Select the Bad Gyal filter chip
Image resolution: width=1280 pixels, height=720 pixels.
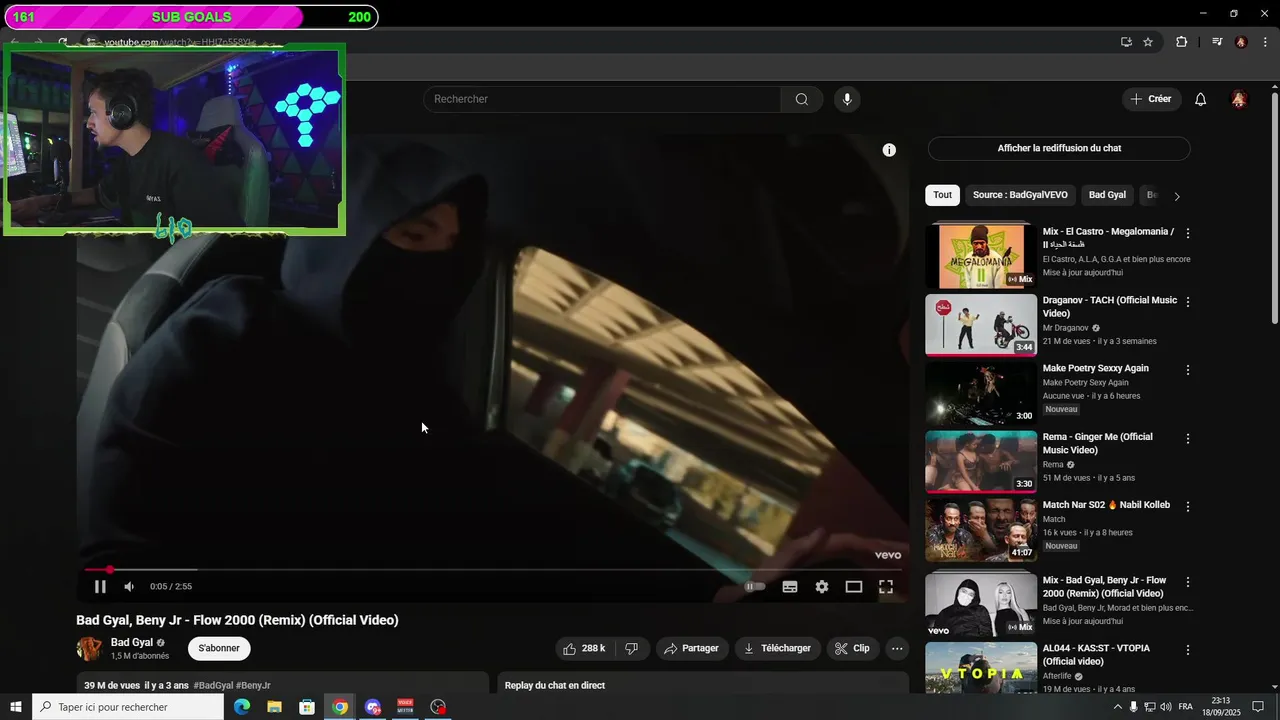click(x=1107, y=195)
